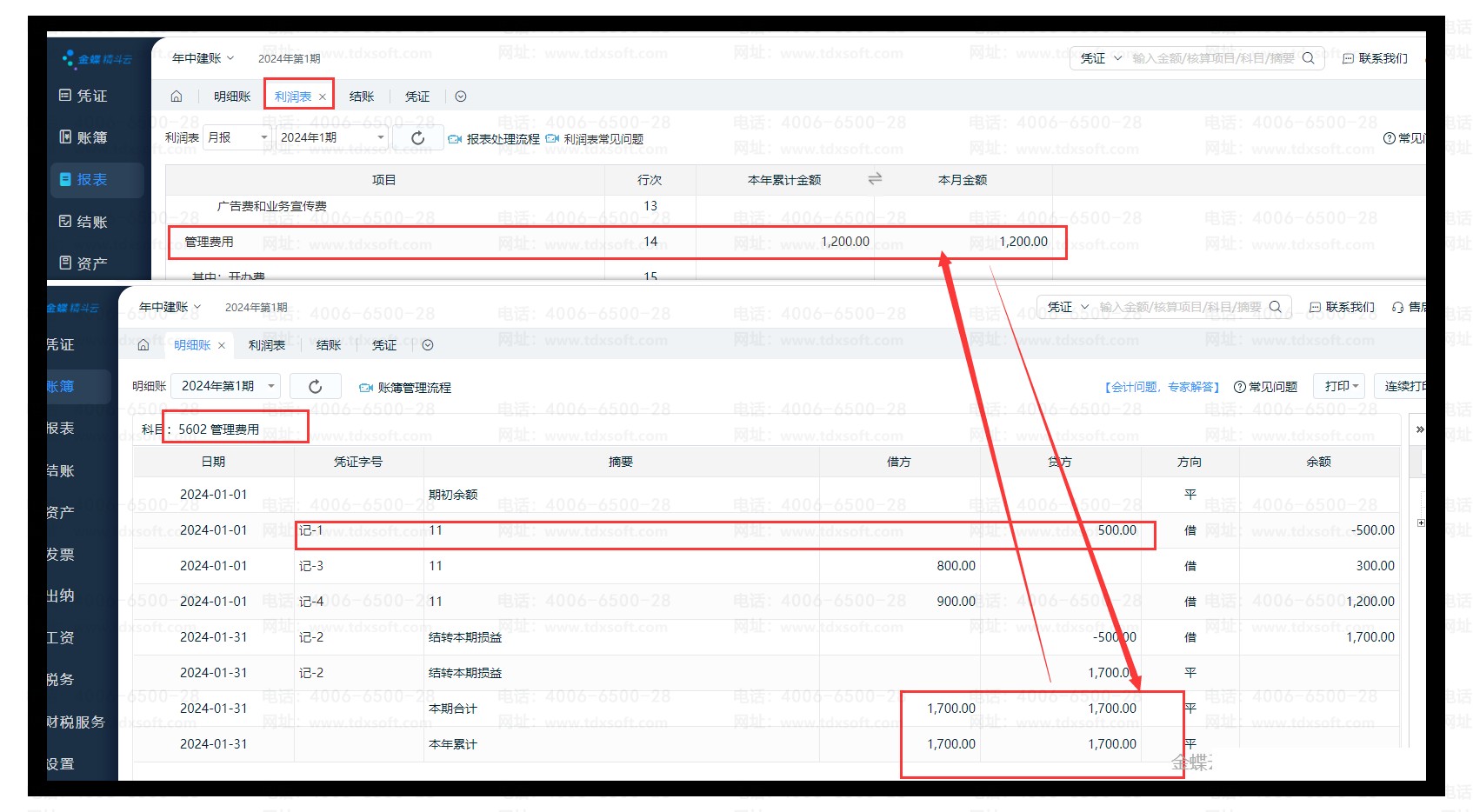Click search magnifier in lower search box
The image size is (1473, 812).
[x=1276, y=307]
